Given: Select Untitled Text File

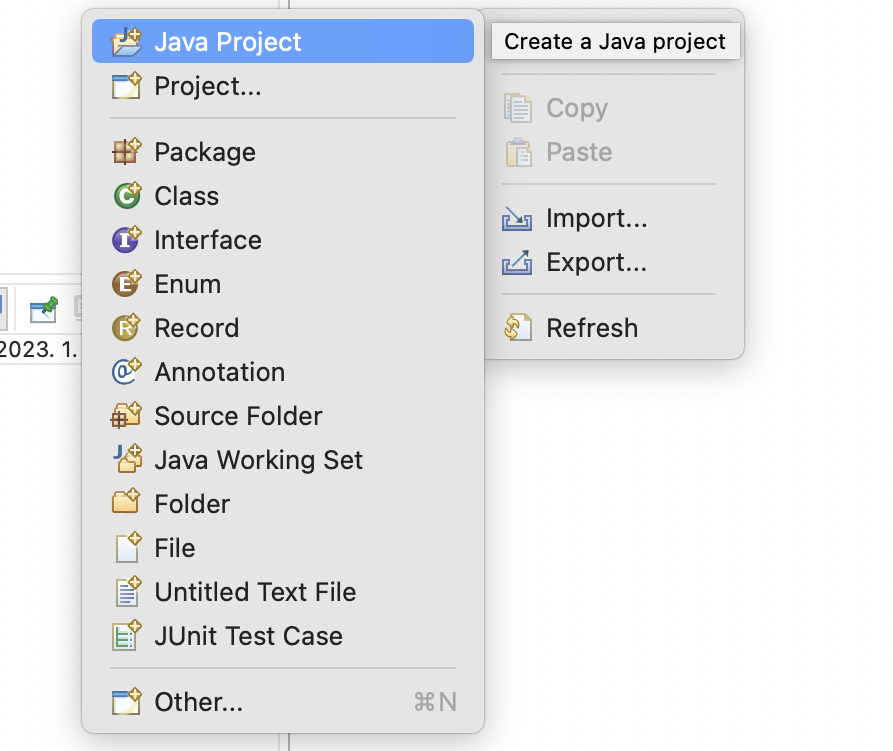Looking at the screenshot, I should coord(255,592).
